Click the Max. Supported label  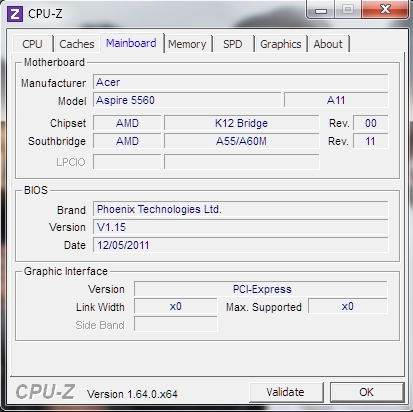click(x=264, y=307)
